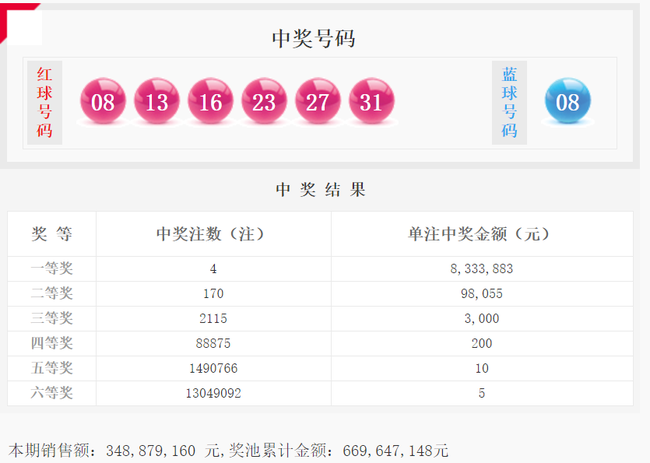Click red ball number 31

click(x=371, y=101)
